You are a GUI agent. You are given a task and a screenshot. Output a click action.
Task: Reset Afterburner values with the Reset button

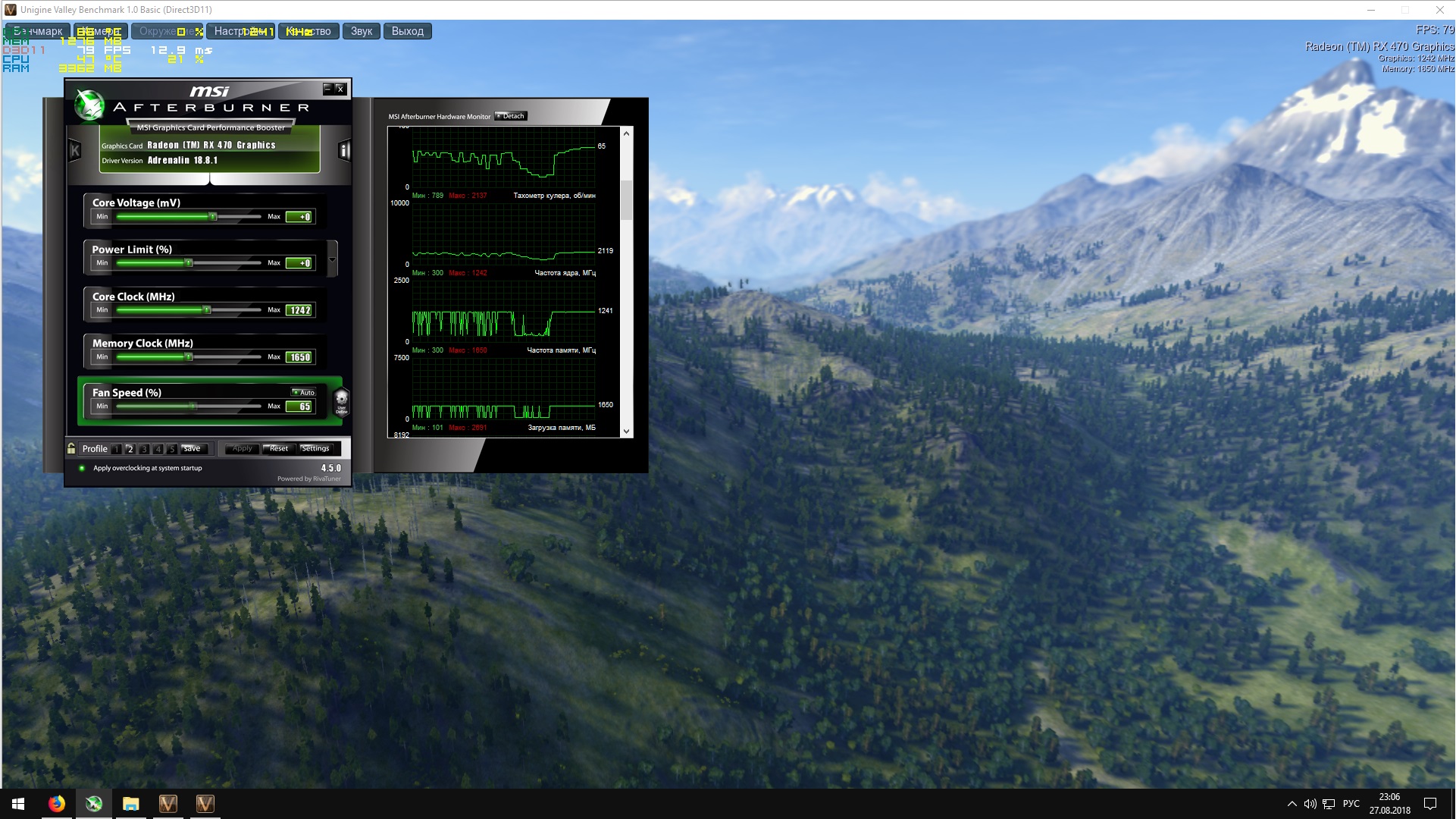click(x=279, y=448)
